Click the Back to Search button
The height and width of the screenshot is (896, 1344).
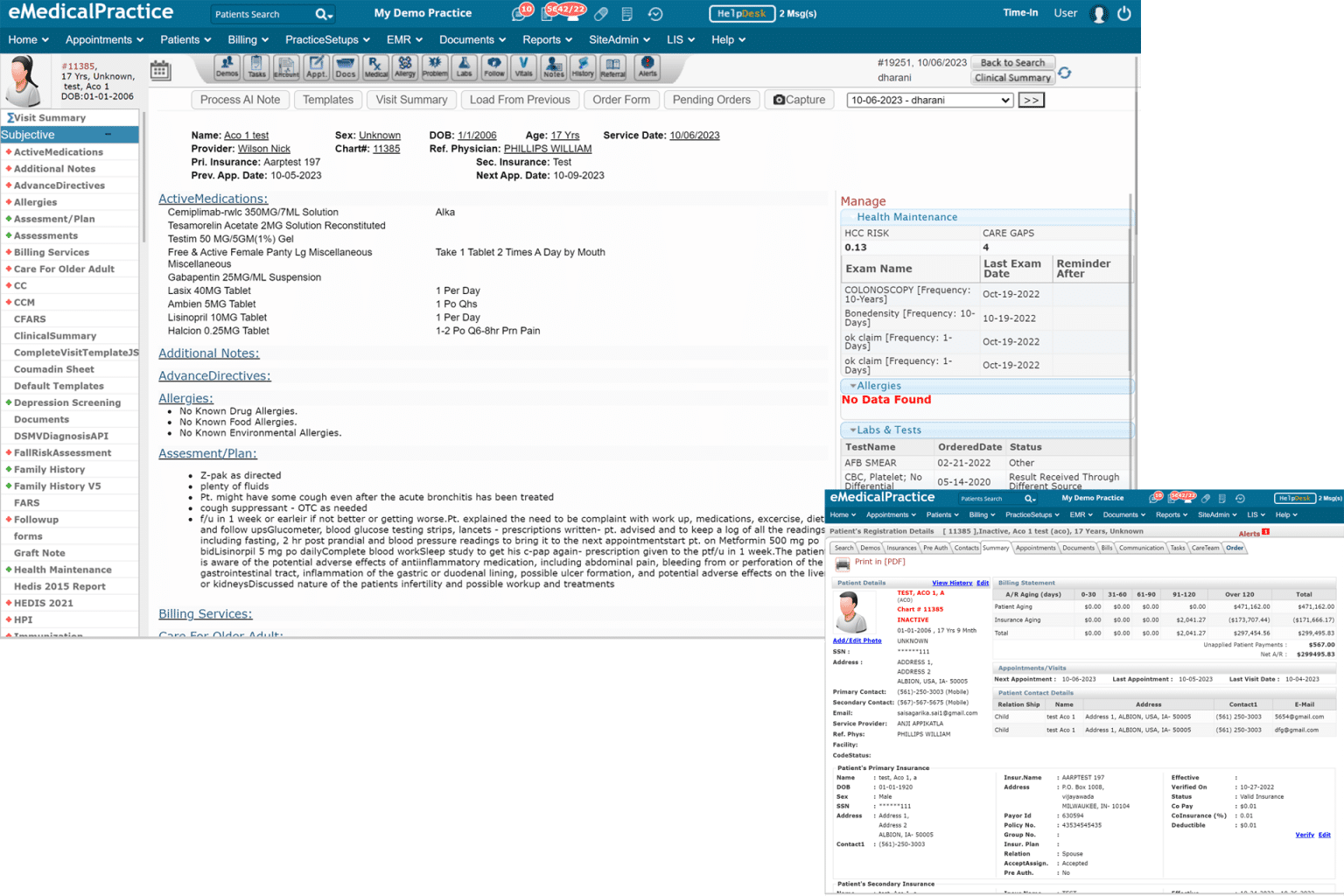pyautogui.click(x=1011, y=63)
